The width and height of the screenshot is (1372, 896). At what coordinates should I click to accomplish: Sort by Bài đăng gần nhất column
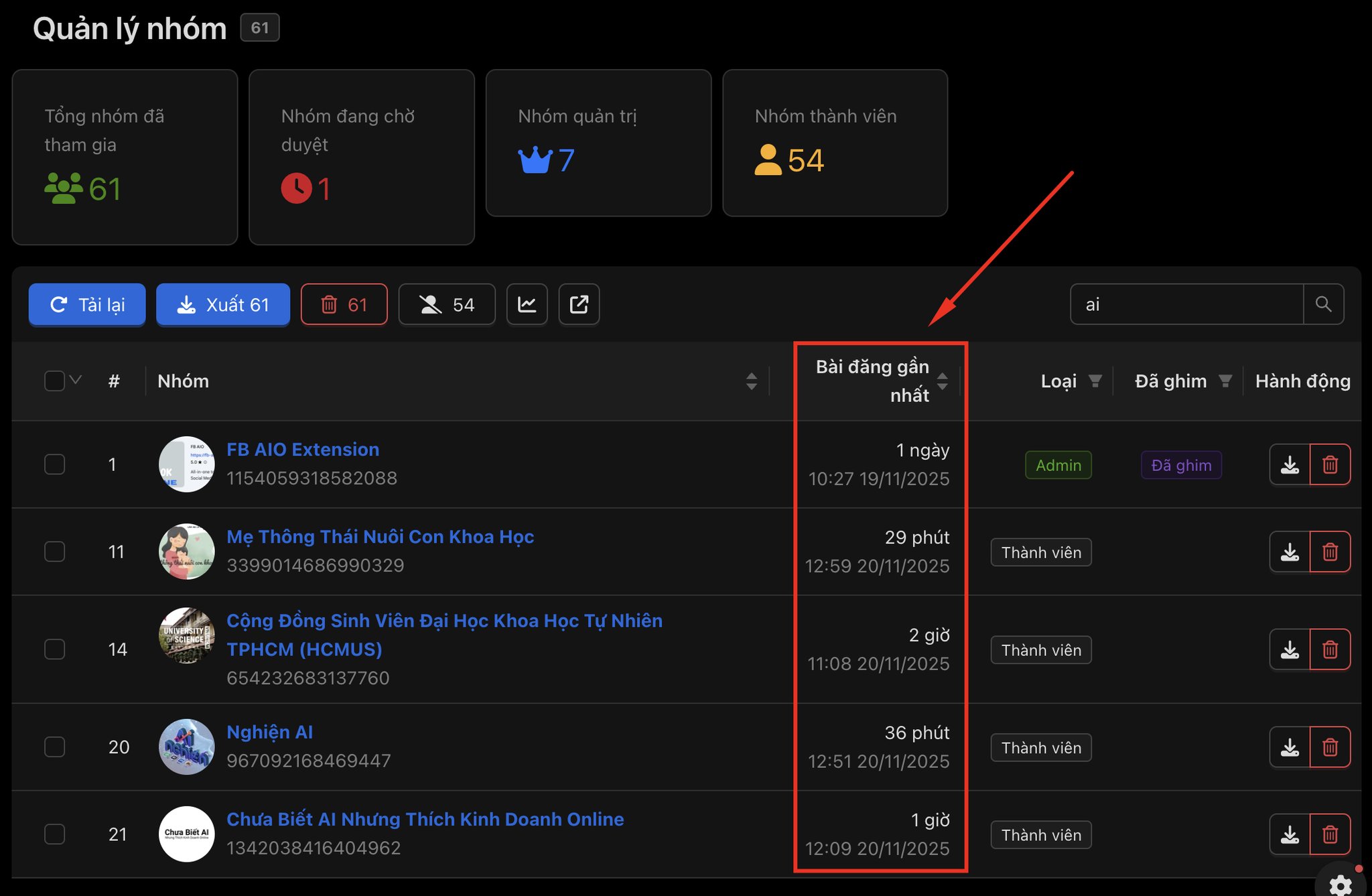tap(942, 381)
